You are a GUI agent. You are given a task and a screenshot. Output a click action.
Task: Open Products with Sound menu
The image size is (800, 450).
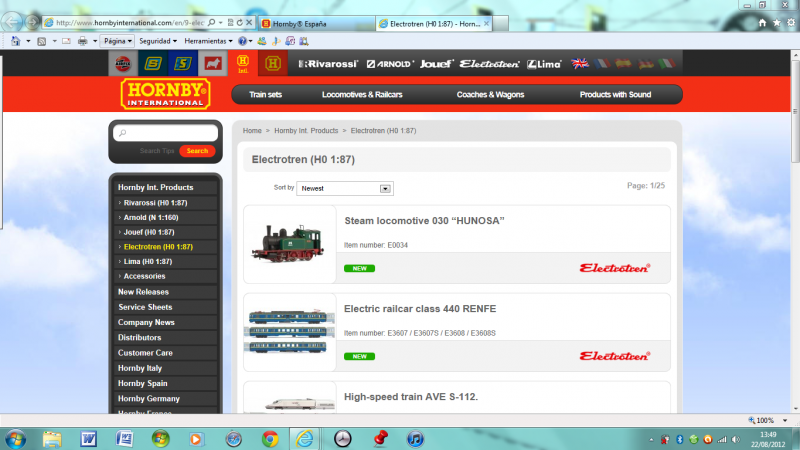(615, 94)
